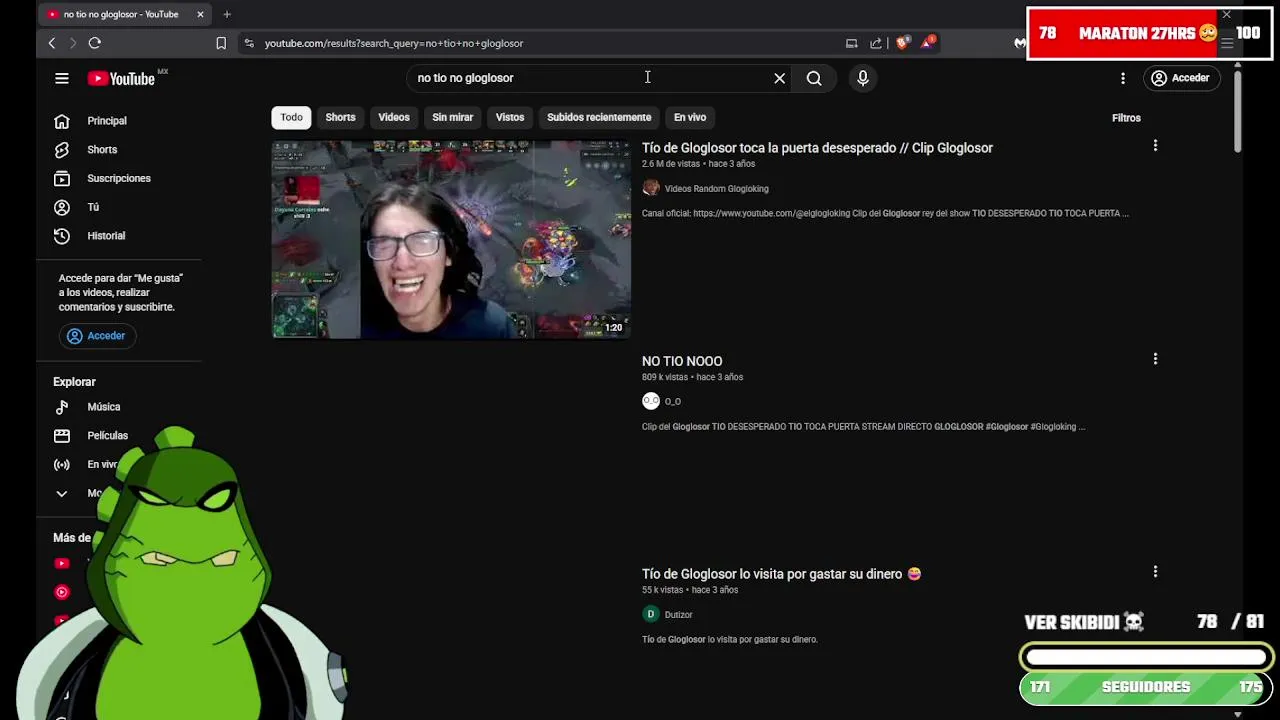This screenshot has height=720, width=1280.
Task: Click the '2.6 M de vistas' text
Action: (x=671, y=164)
